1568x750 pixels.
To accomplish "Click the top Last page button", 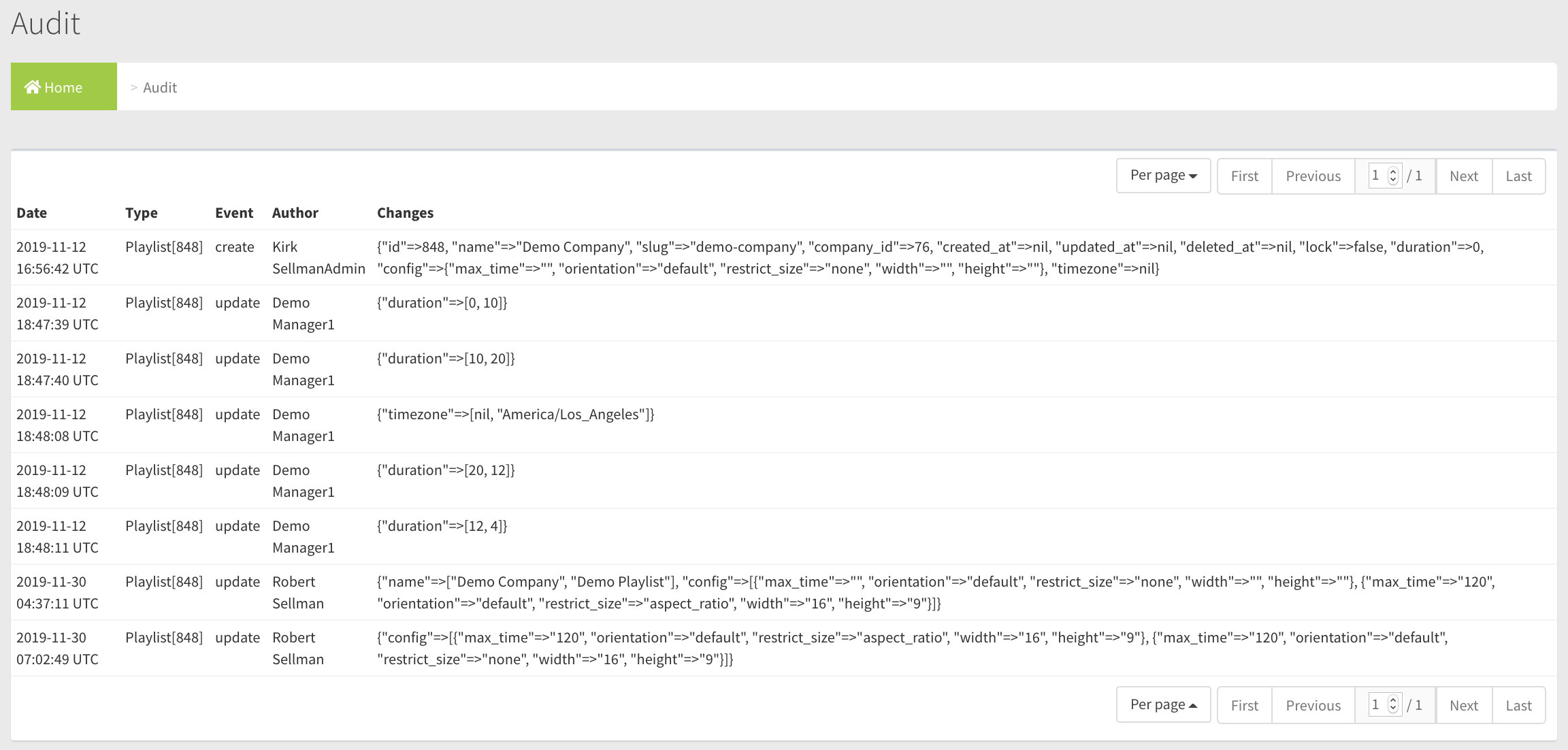I will [x=1518, y=176].
